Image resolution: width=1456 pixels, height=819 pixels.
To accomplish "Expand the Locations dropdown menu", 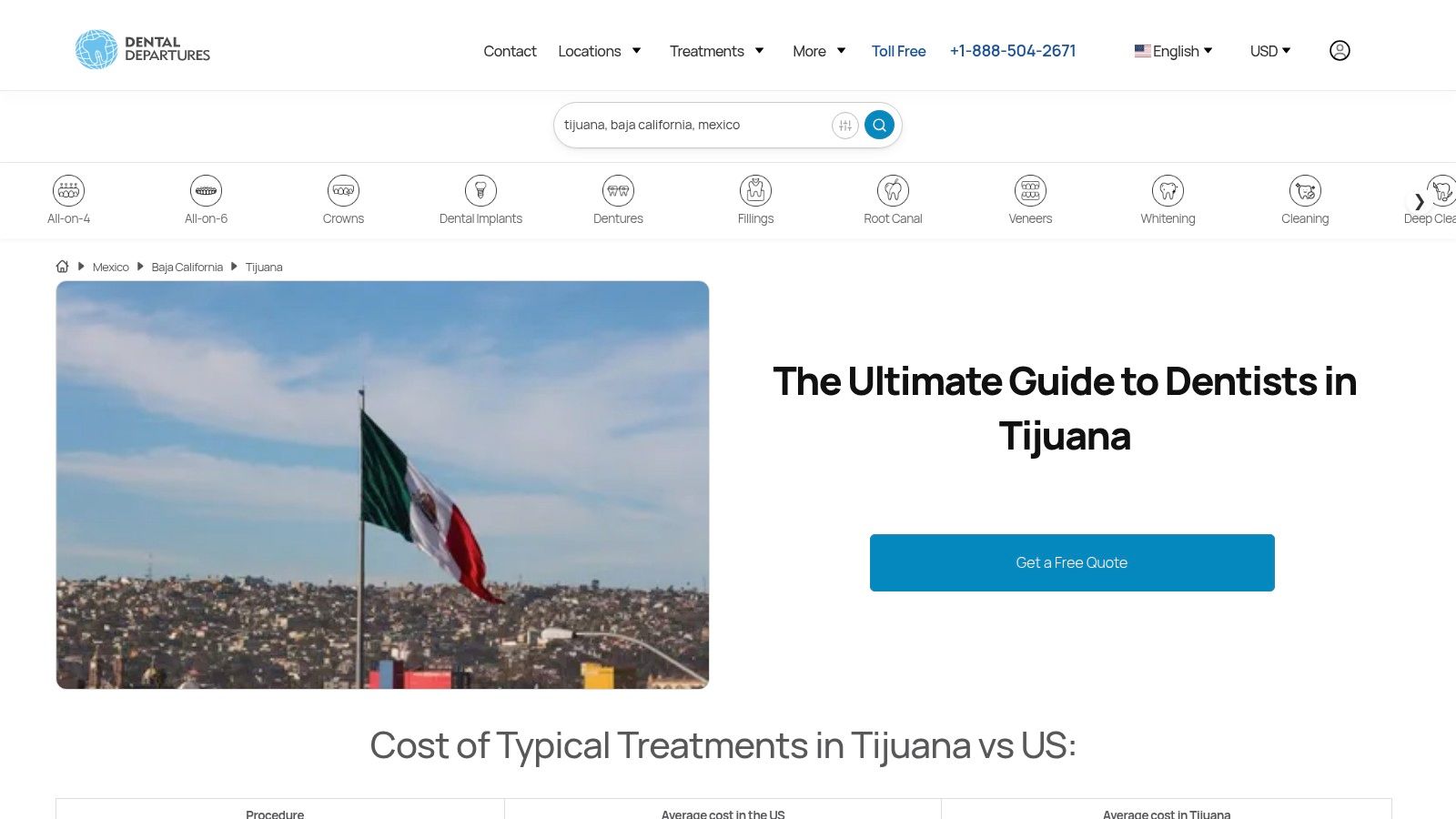I will tap(600, 51).
